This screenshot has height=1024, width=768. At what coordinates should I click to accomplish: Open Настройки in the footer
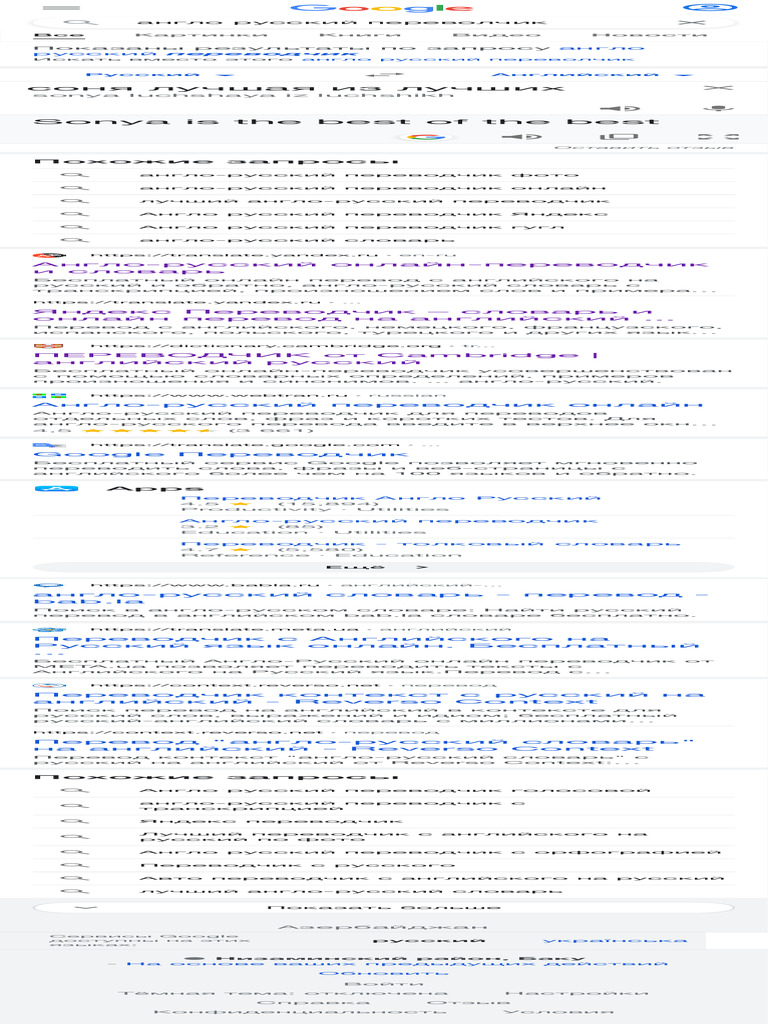[577, 993]
